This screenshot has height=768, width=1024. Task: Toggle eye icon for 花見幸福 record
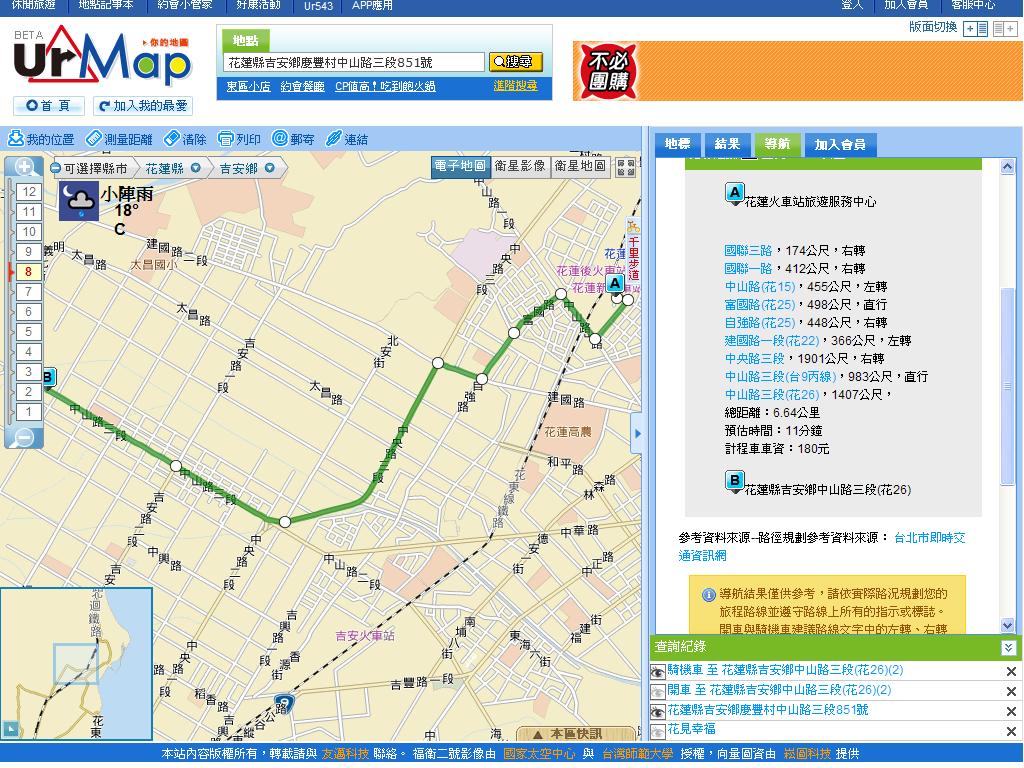658,730
